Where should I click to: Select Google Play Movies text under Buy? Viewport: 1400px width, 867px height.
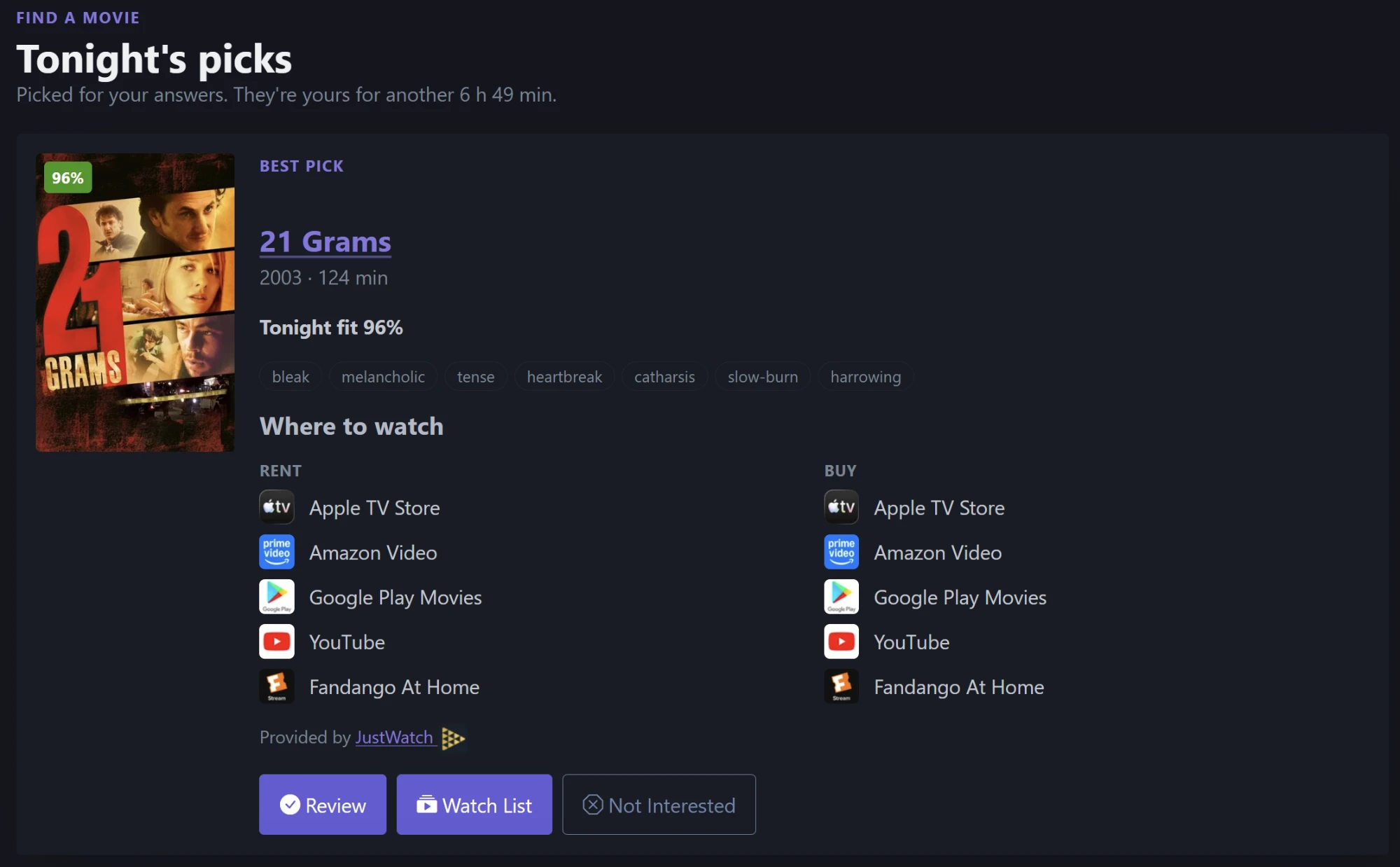click(960, 597)
